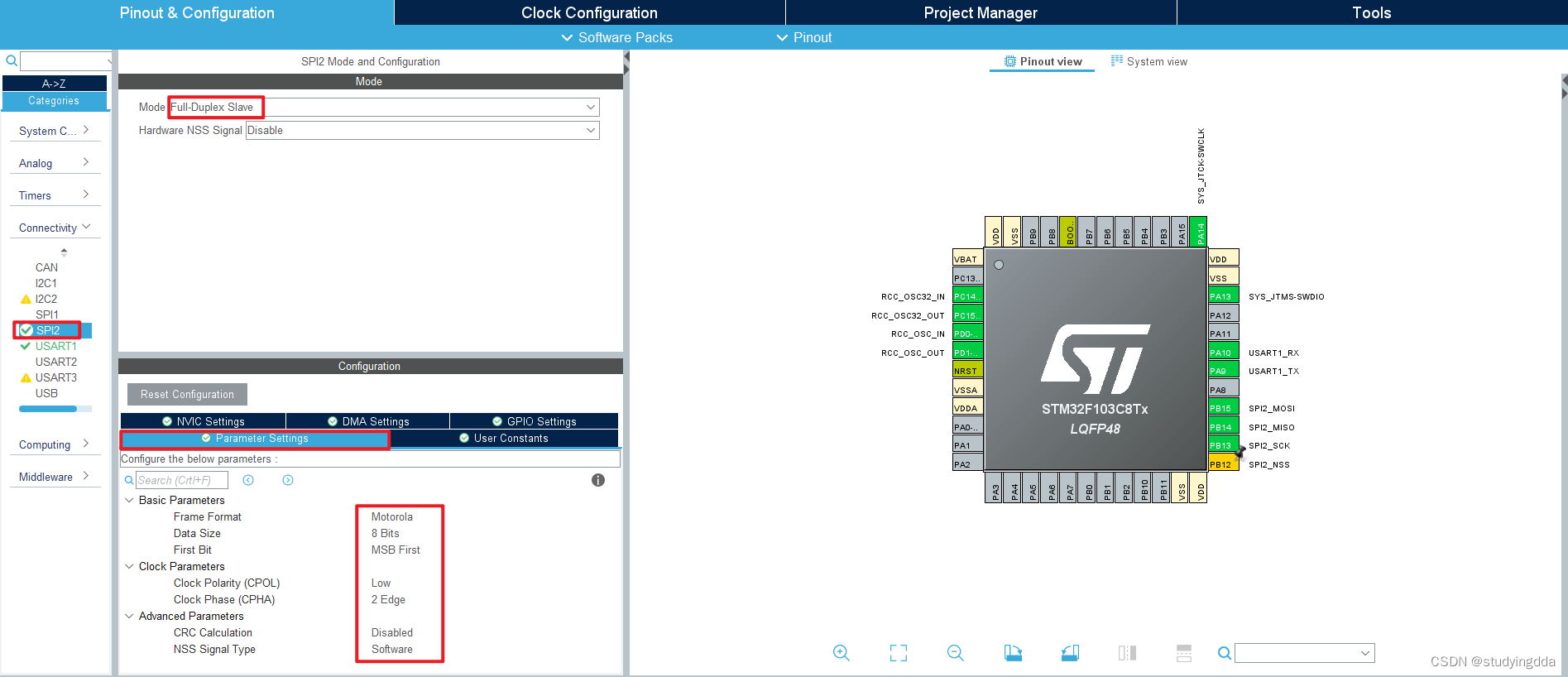Open the User Constants tab

[504, 438]
